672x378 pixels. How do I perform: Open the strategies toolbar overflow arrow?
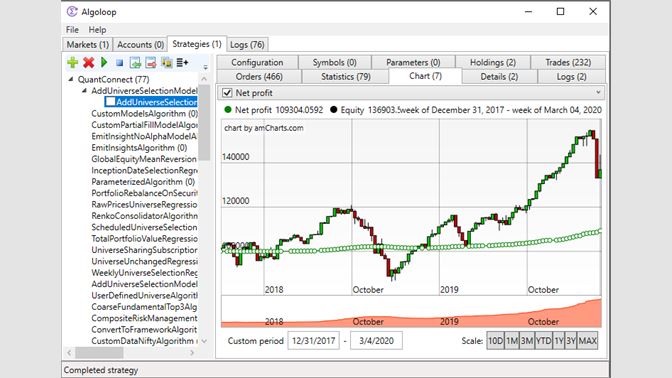coord(206,67)
